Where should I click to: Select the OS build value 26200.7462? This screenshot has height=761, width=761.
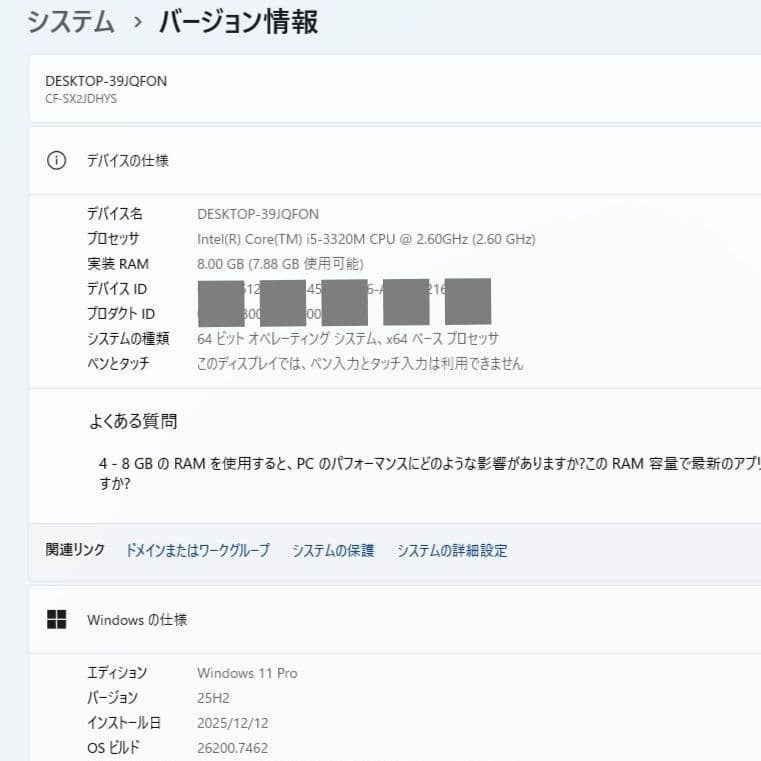(232, 748)
